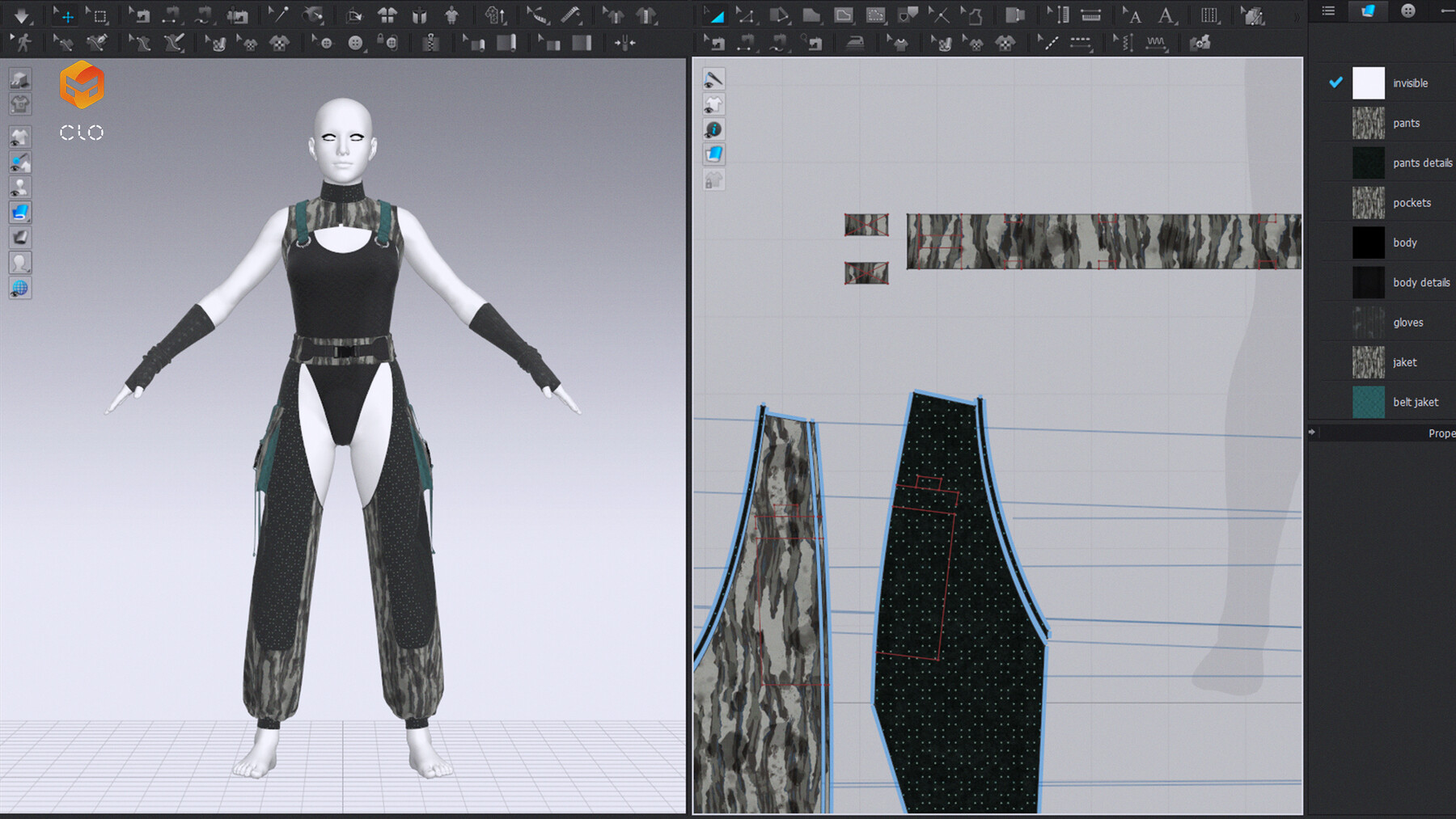Select the belt jaket teal swatch
This screenshot has width=1456, height=819.
(x=1369, y=402)
